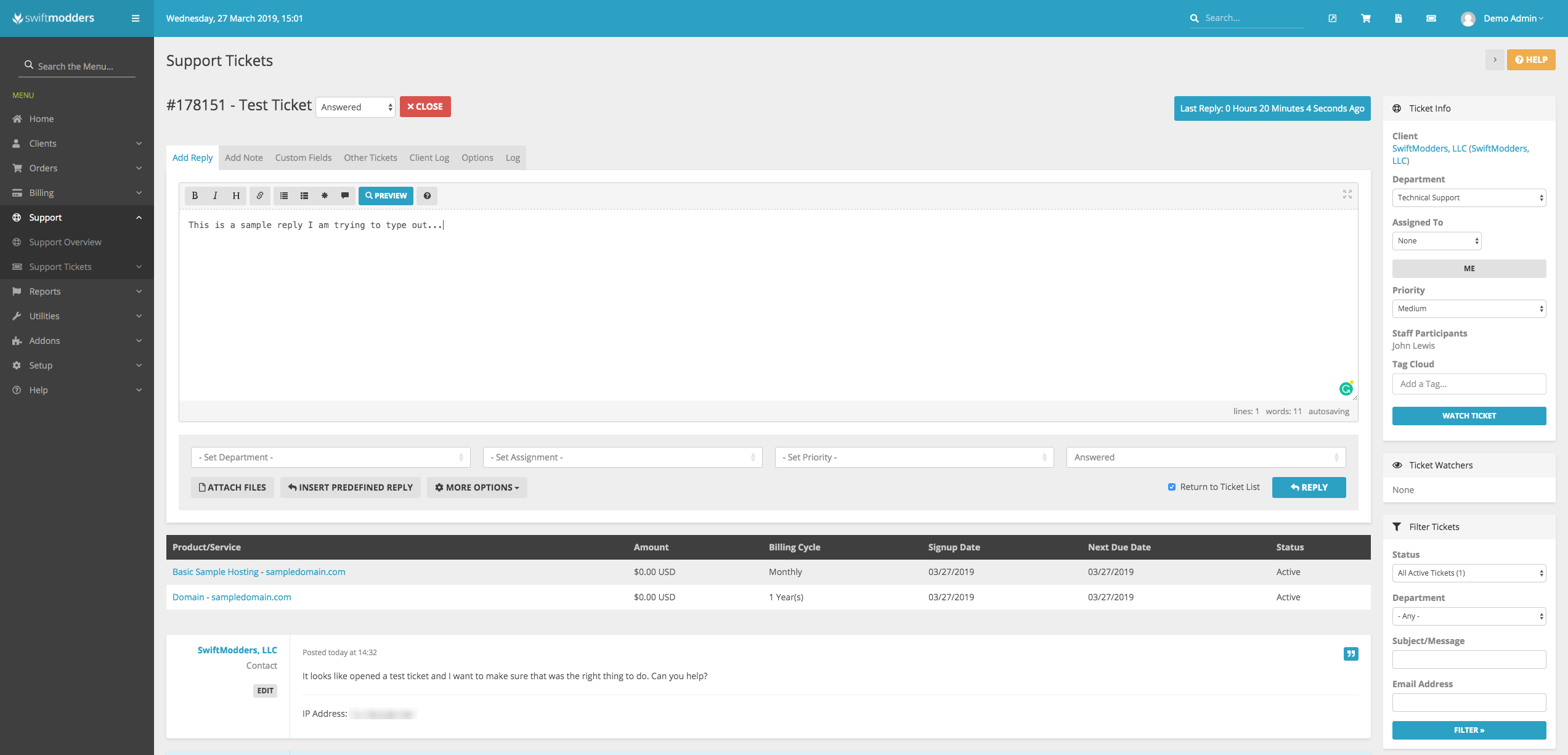Apply italic formatting in editor toolbar

215,195
